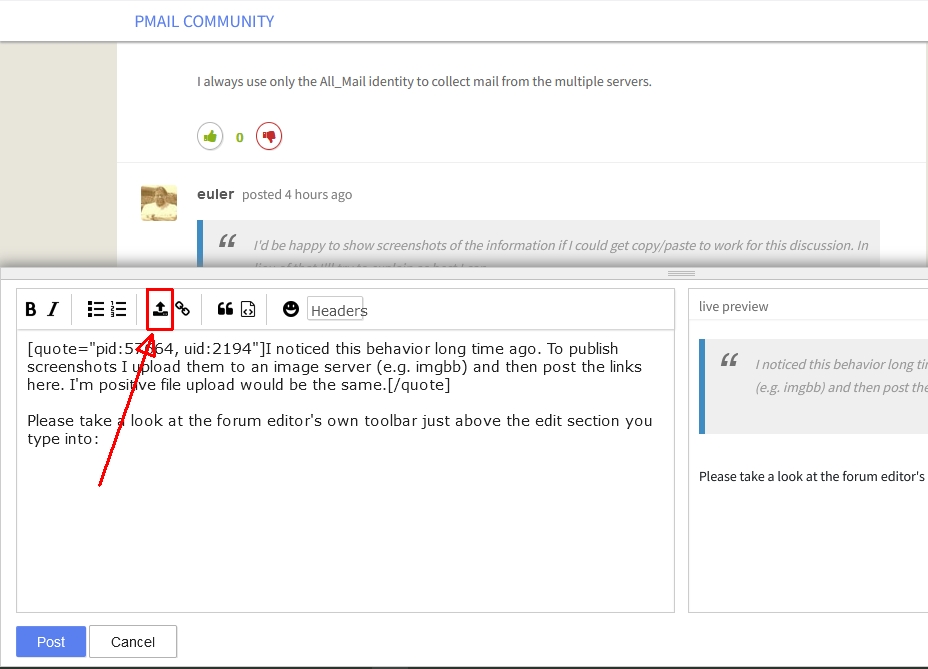Click the upload file icon

pyautogui.click(x=160, y=310)
